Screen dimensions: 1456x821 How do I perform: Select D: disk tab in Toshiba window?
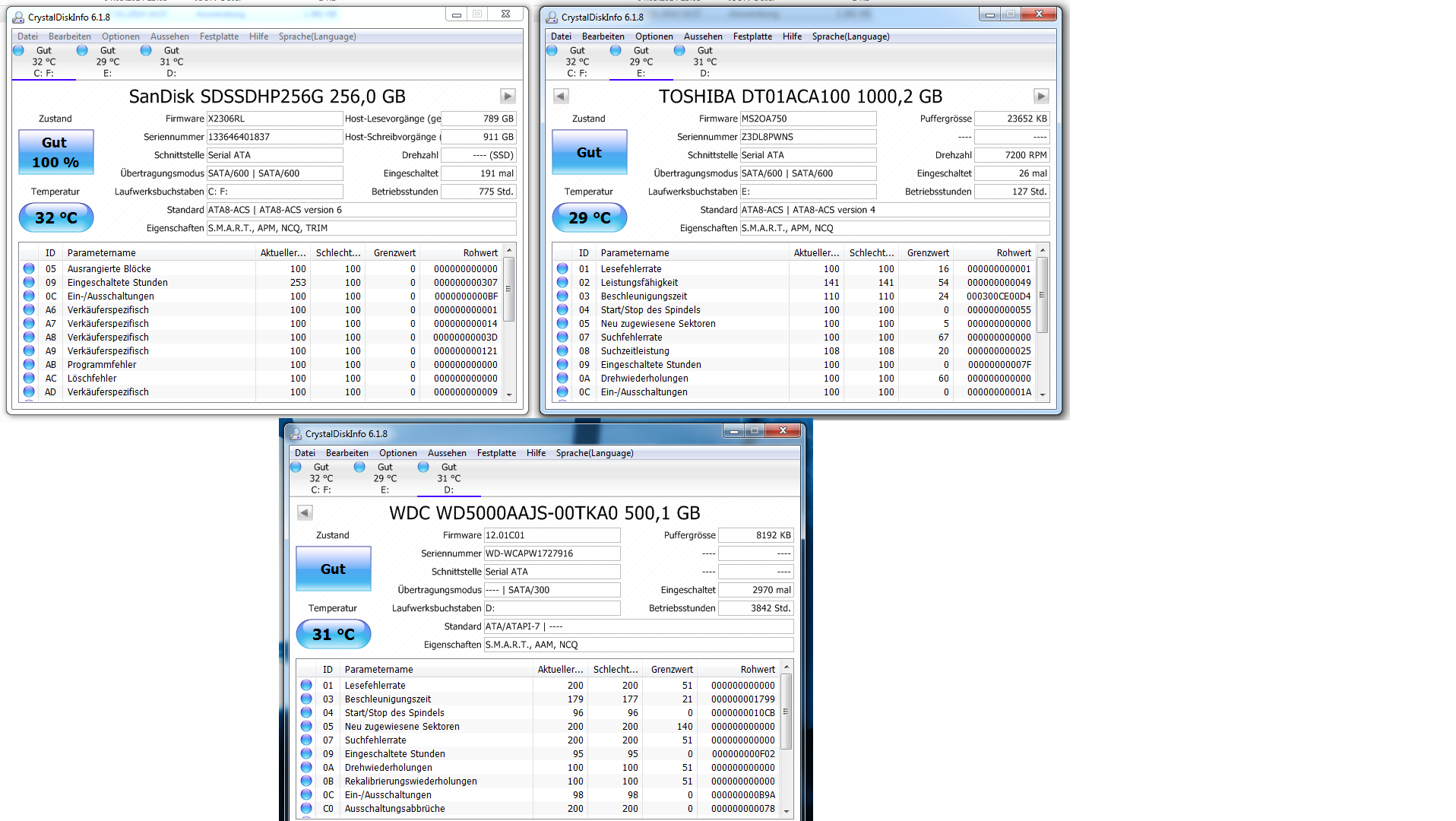point(704,62)
